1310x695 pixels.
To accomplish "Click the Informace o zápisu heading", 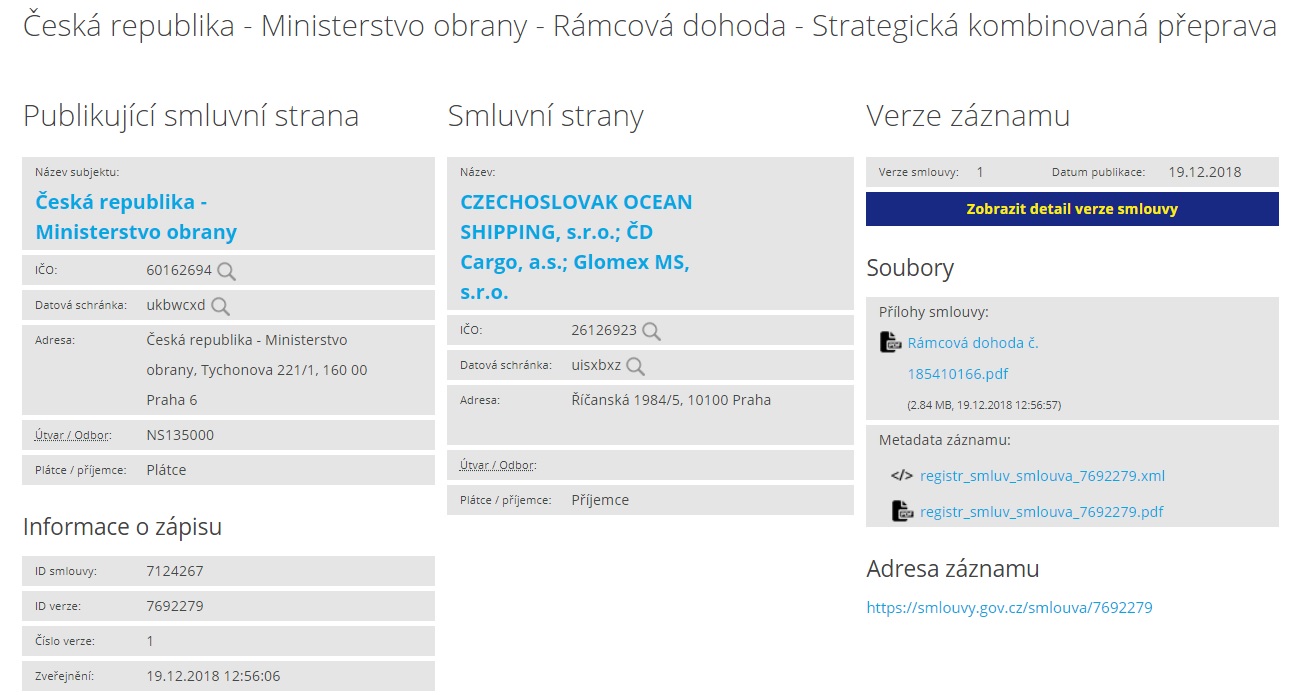I will (123, 527).
